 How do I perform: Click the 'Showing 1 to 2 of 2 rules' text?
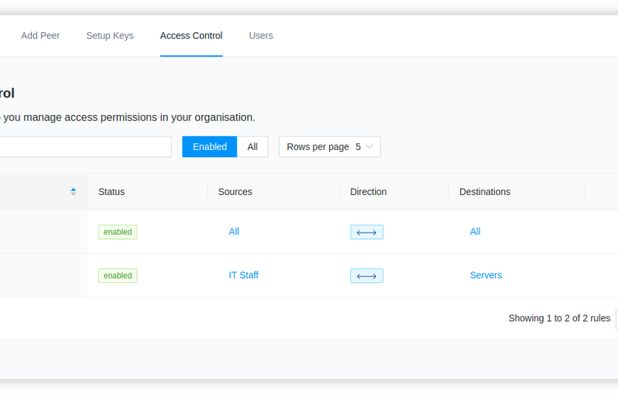[x=559, y=318]
